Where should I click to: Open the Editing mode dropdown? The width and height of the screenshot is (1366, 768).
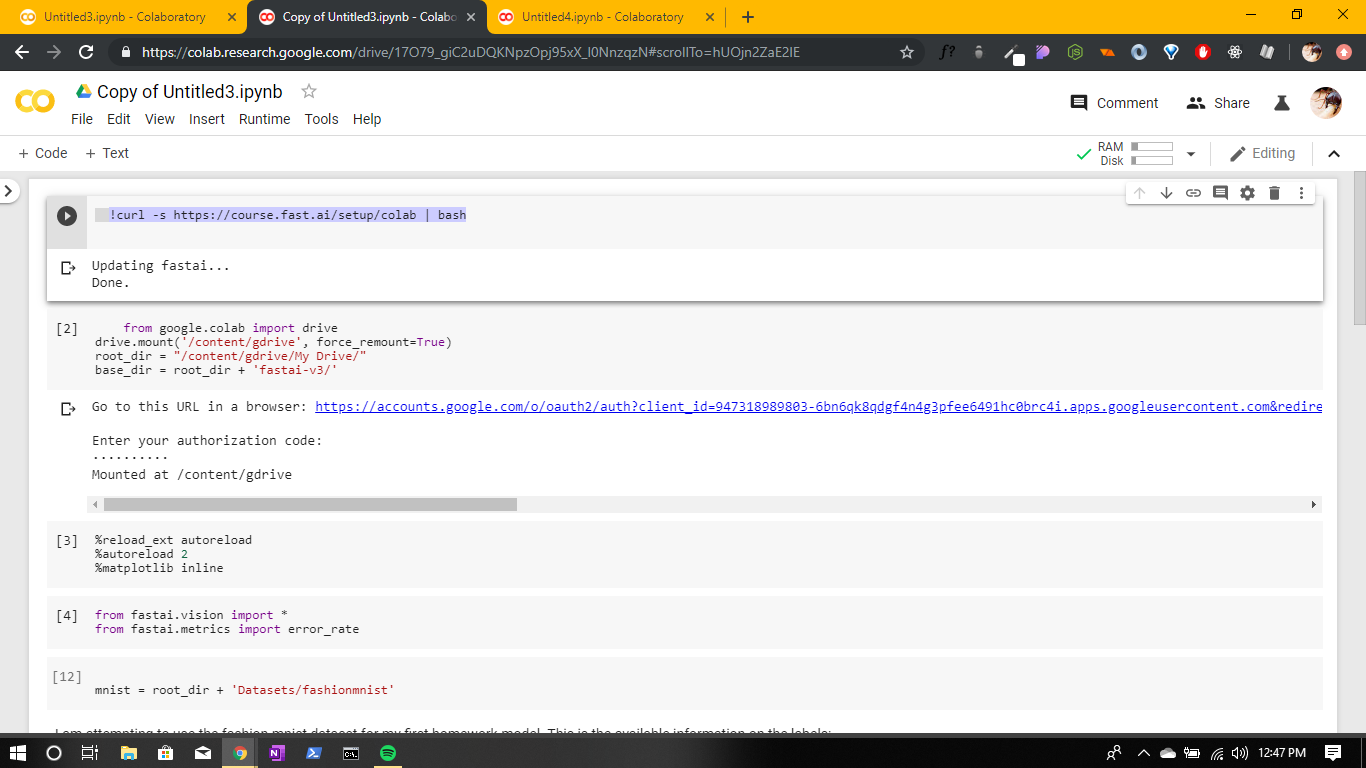1262,154
